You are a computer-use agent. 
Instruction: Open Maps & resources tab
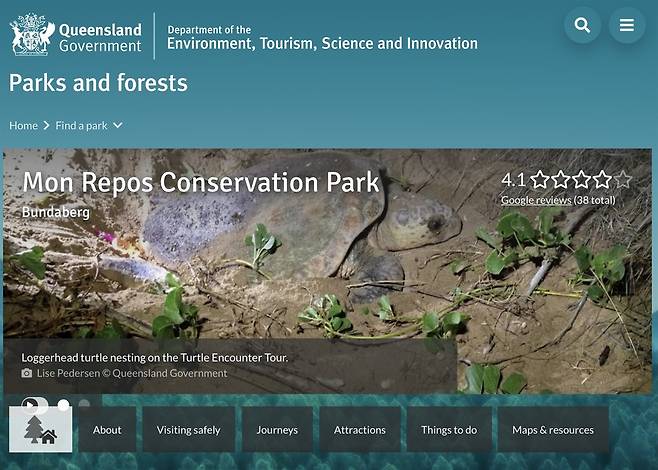point(553,430)
